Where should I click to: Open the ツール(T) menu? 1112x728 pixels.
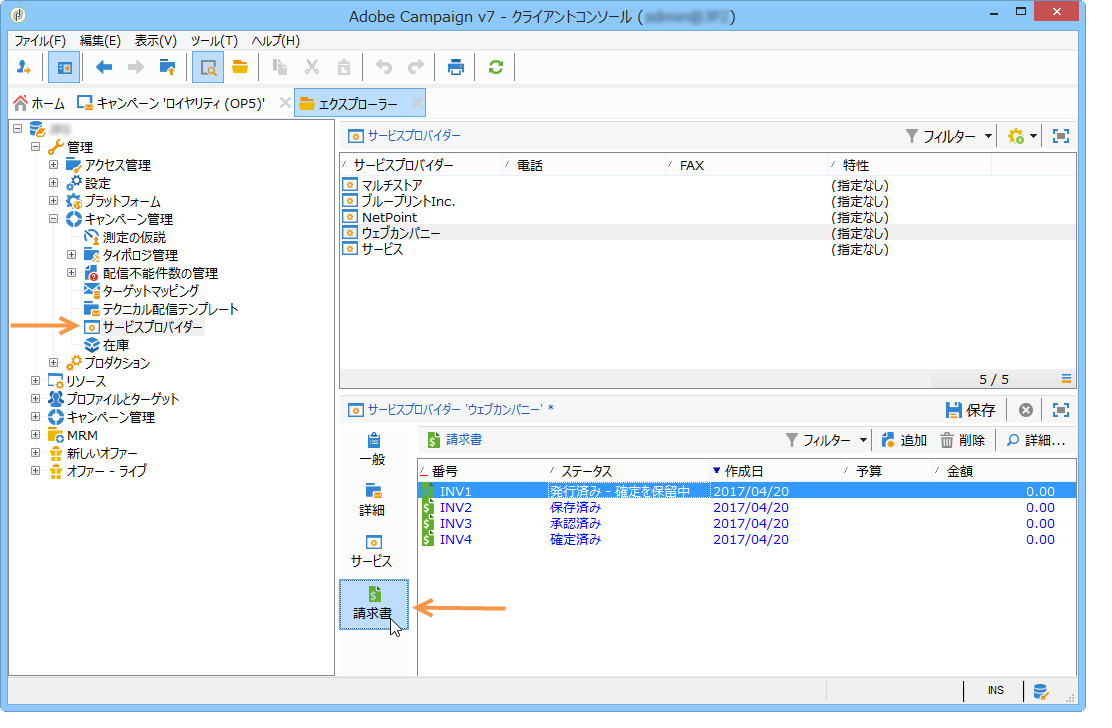[x=213, y=40]
